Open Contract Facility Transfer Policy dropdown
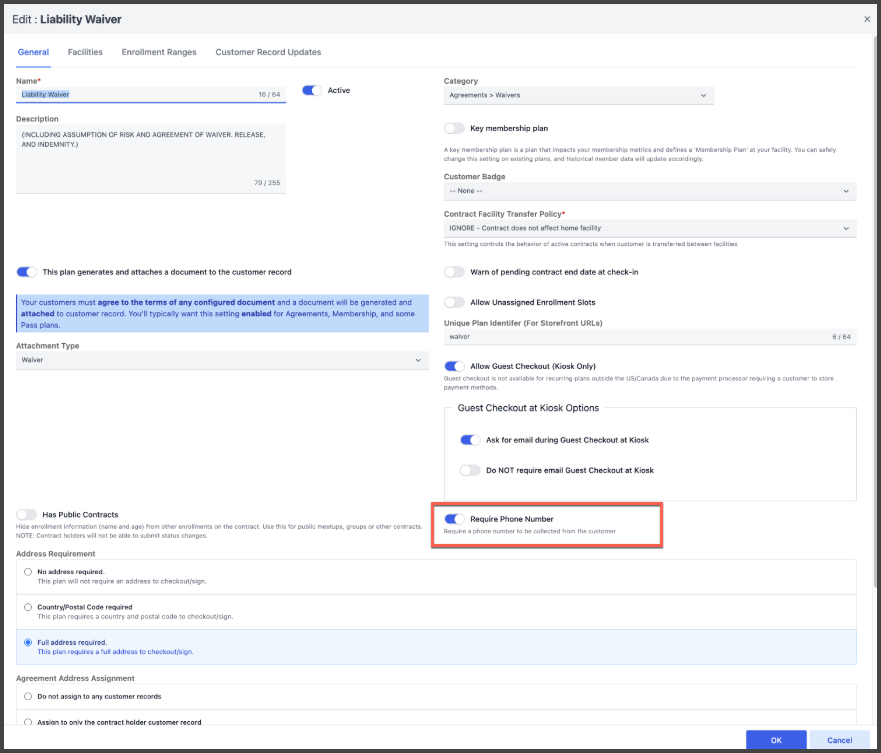 coord(649,228)
